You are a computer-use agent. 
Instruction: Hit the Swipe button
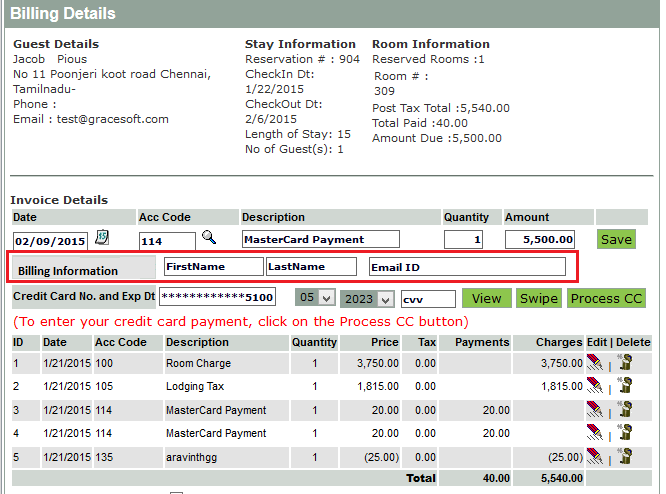pyautogui.click(x=539, y=298)
